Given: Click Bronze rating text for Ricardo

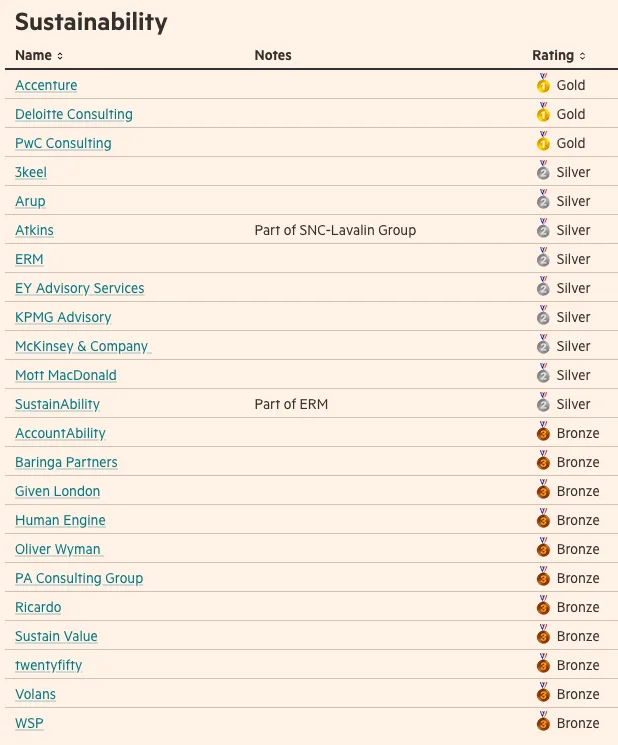Looking at the screenshot, I should click(x=578, y=607).
